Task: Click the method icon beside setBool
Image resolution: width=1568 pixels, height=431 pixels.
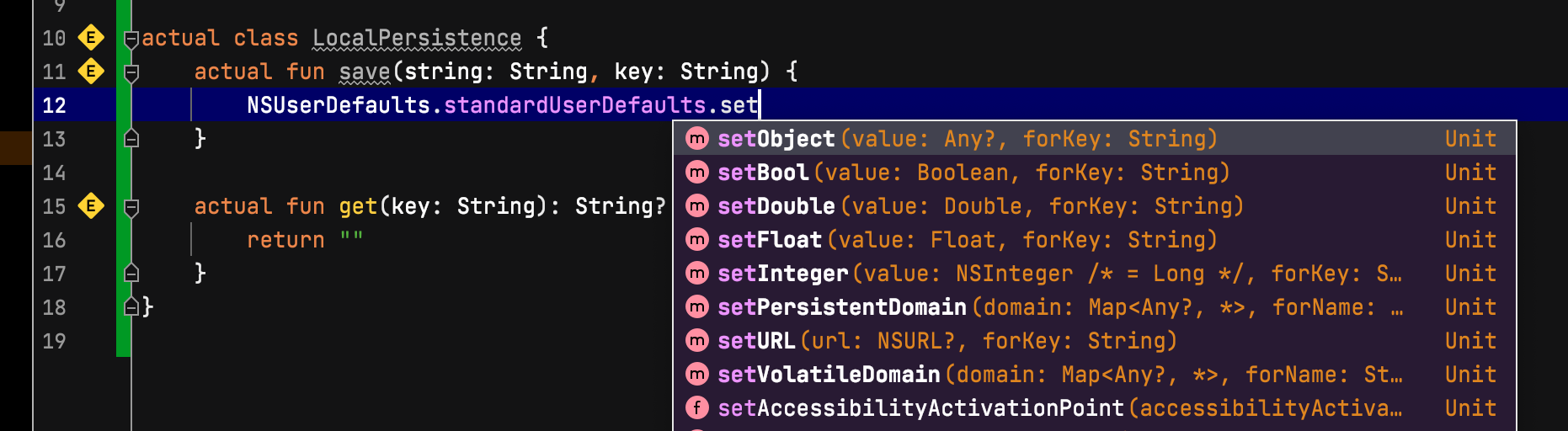Action: point(697,173)
